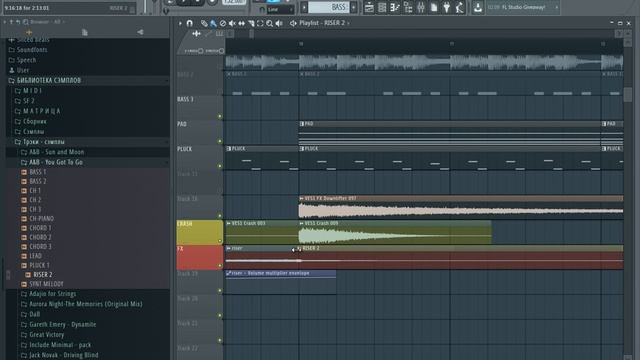The height and width of the screenshot is (360, 640).
Task: Select the Paint brush tool
Action: click(213, 24)
